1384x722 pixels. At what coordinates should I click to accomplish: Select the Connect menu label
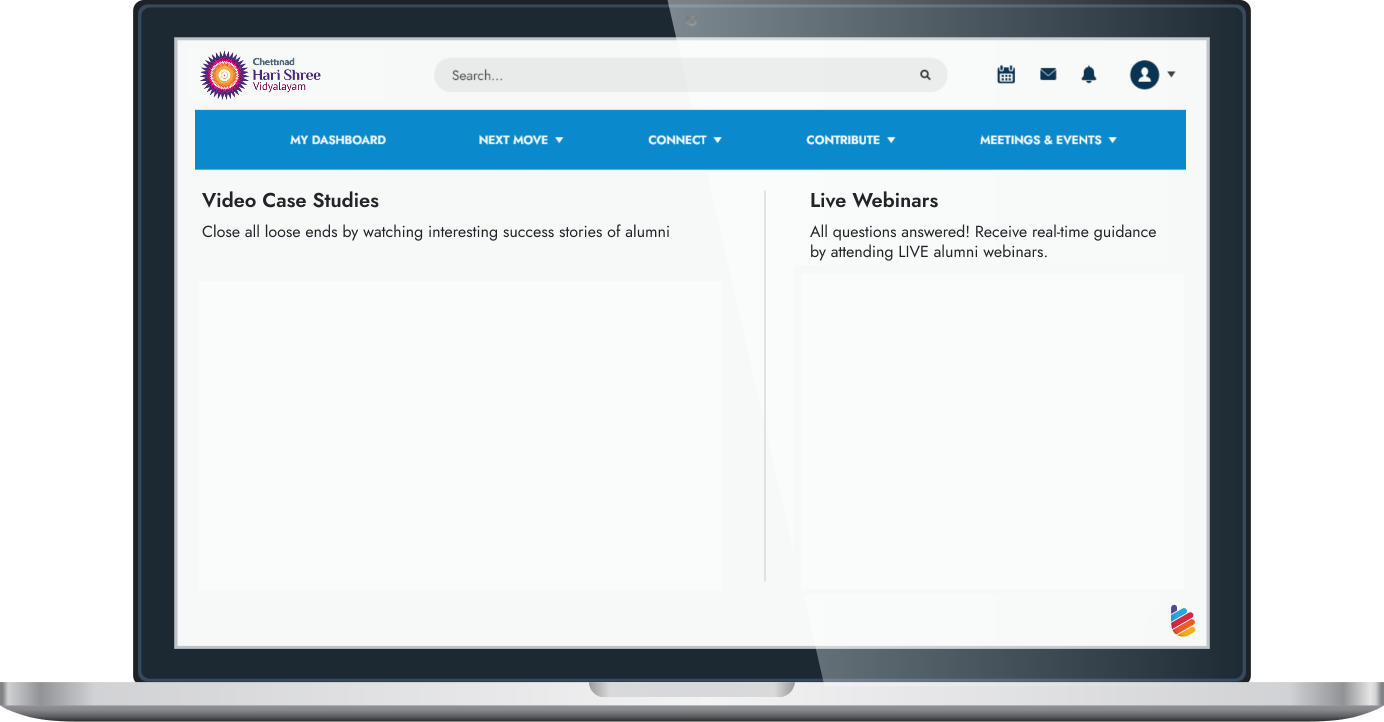[677, 140]
